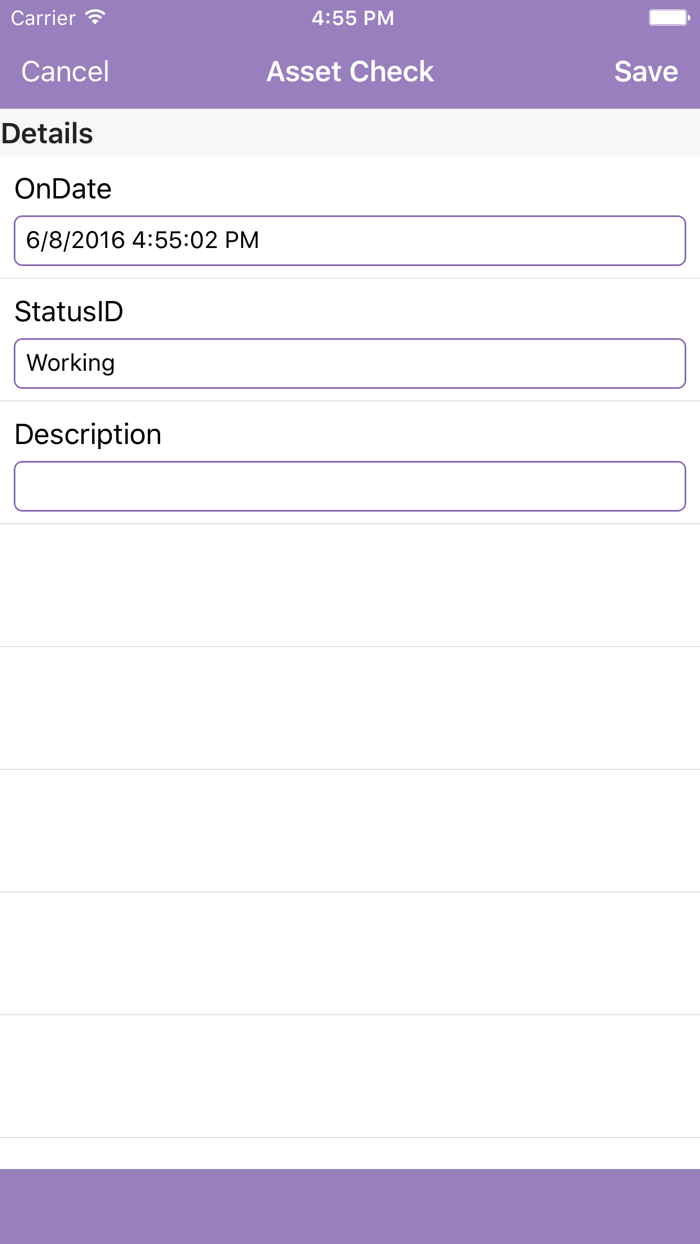Viewport: 700px width, 1244px height.
Task: Select the Details section header
Action: pyautogui.click(x=48, y=134)
